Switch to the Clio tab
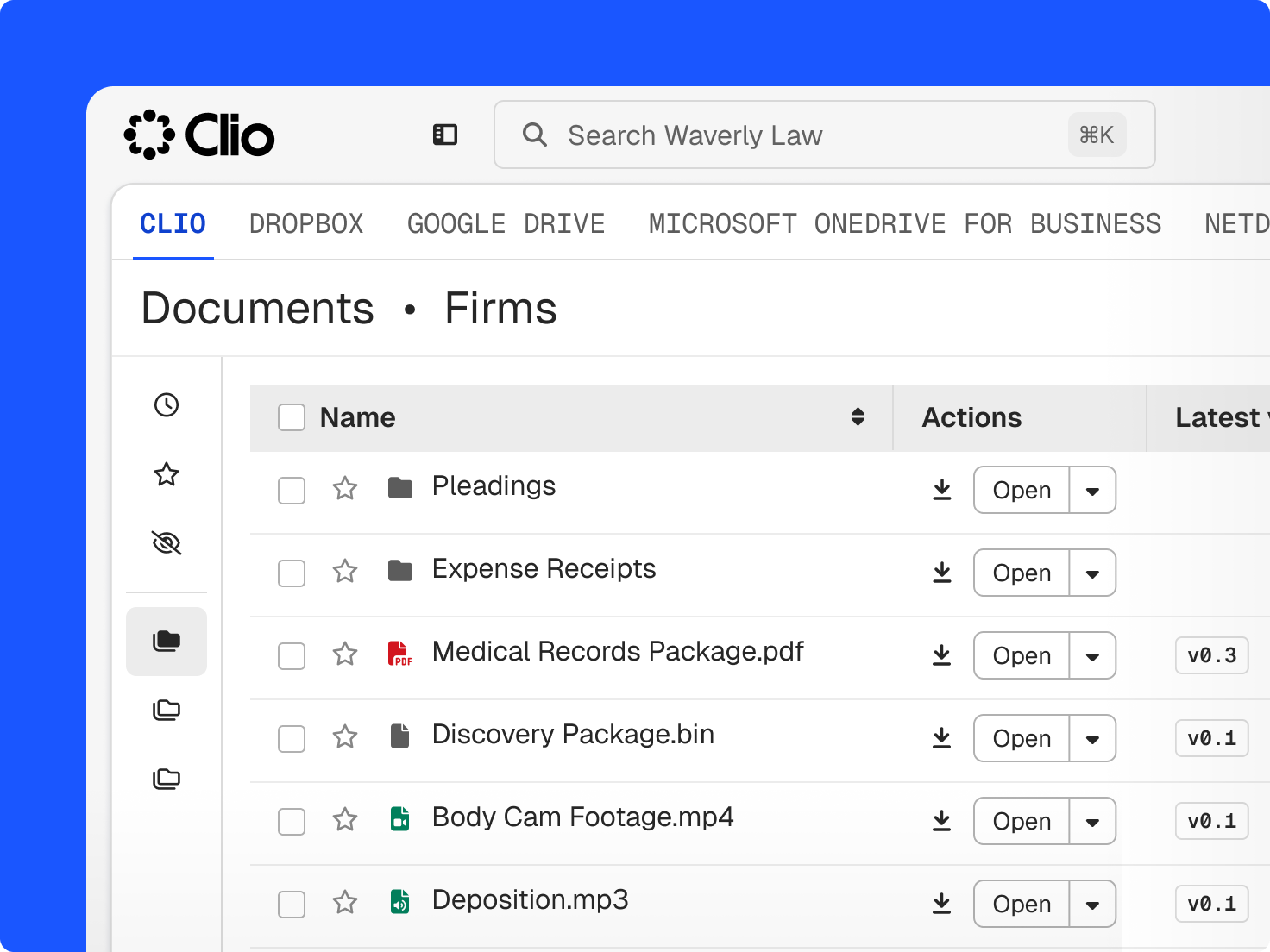This screenshot has height=952, width=1270. pos(173,223)
